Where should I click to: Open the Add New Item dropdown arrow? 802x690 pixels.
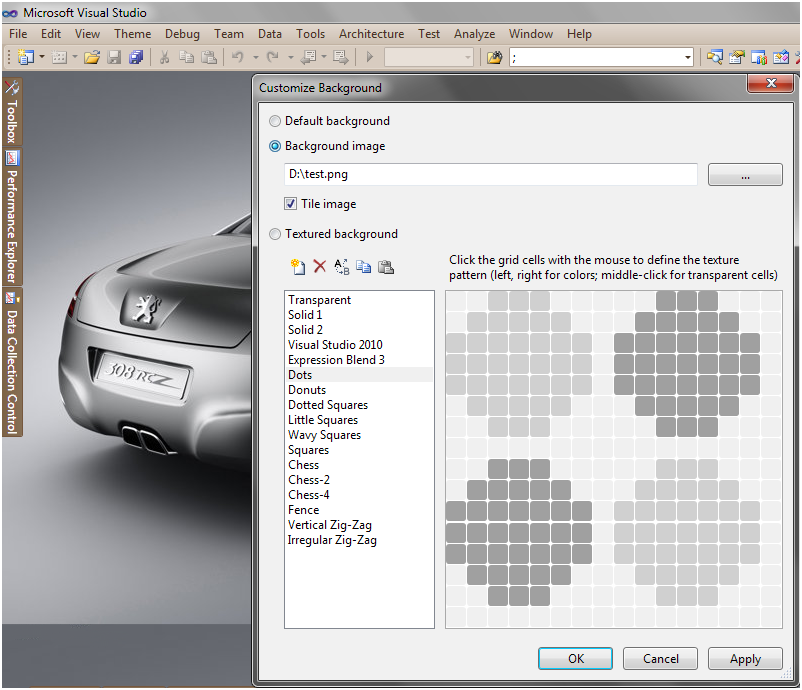(x=75, y=57)
